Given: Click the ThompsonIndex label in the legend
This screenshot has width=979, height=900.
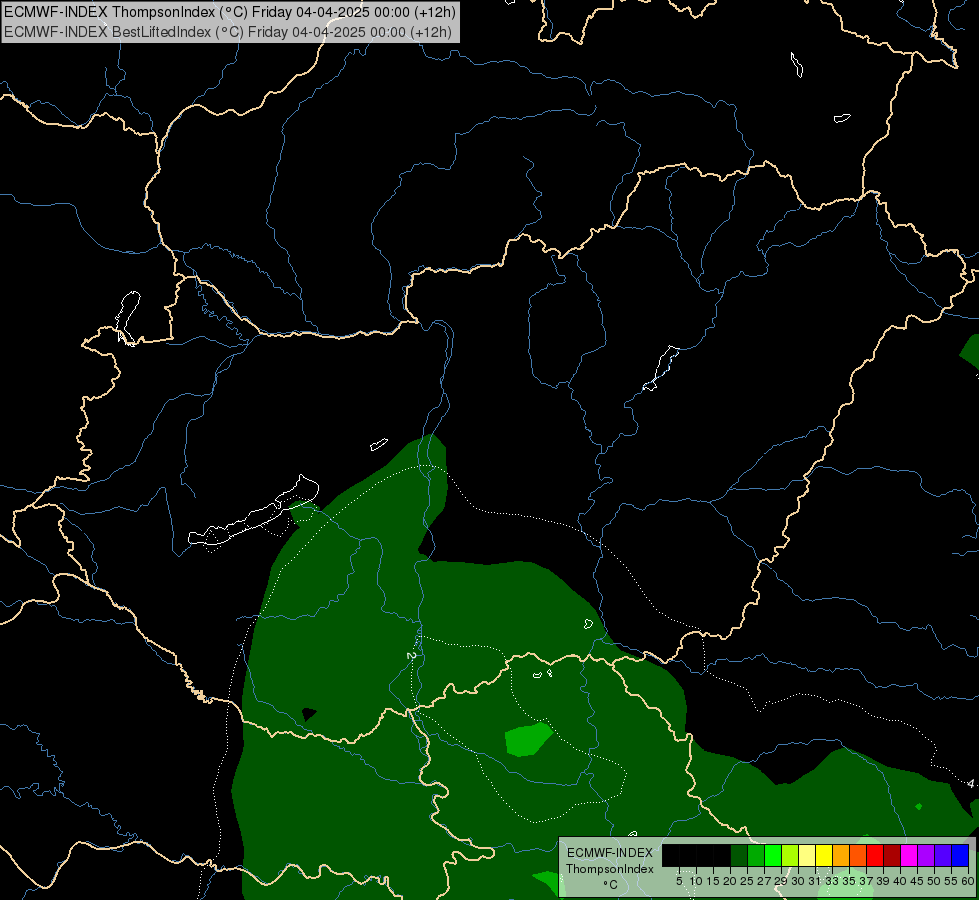Looking at the screenshot, I should tap(610, 869).
